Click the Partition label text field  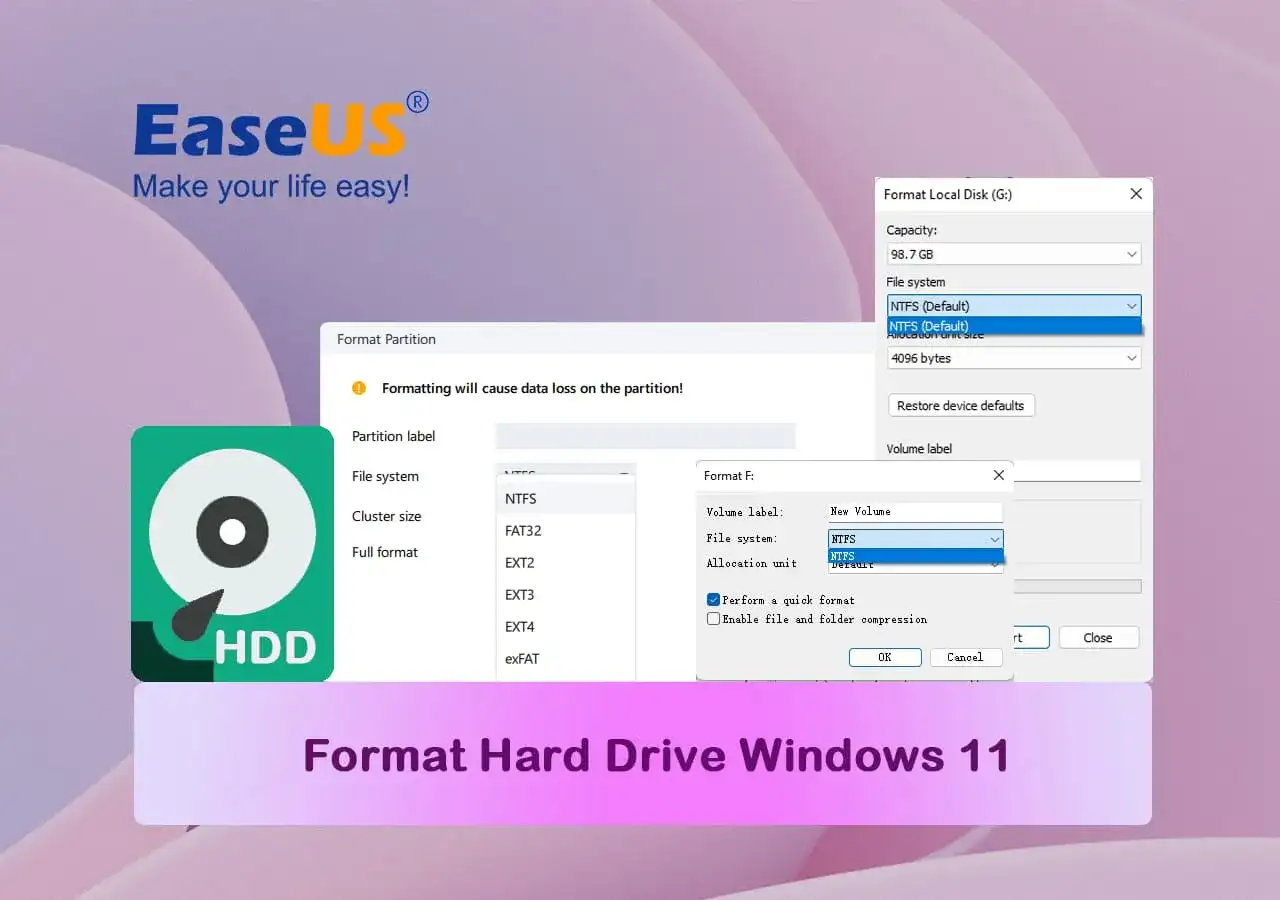click(645, 436)
